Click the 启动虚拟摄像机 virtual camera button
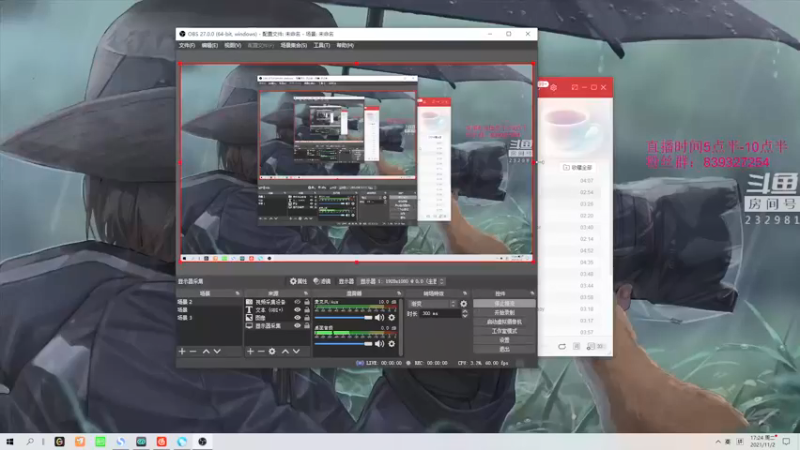The width and height of the screenshot is (800, 450). [504, 321]
